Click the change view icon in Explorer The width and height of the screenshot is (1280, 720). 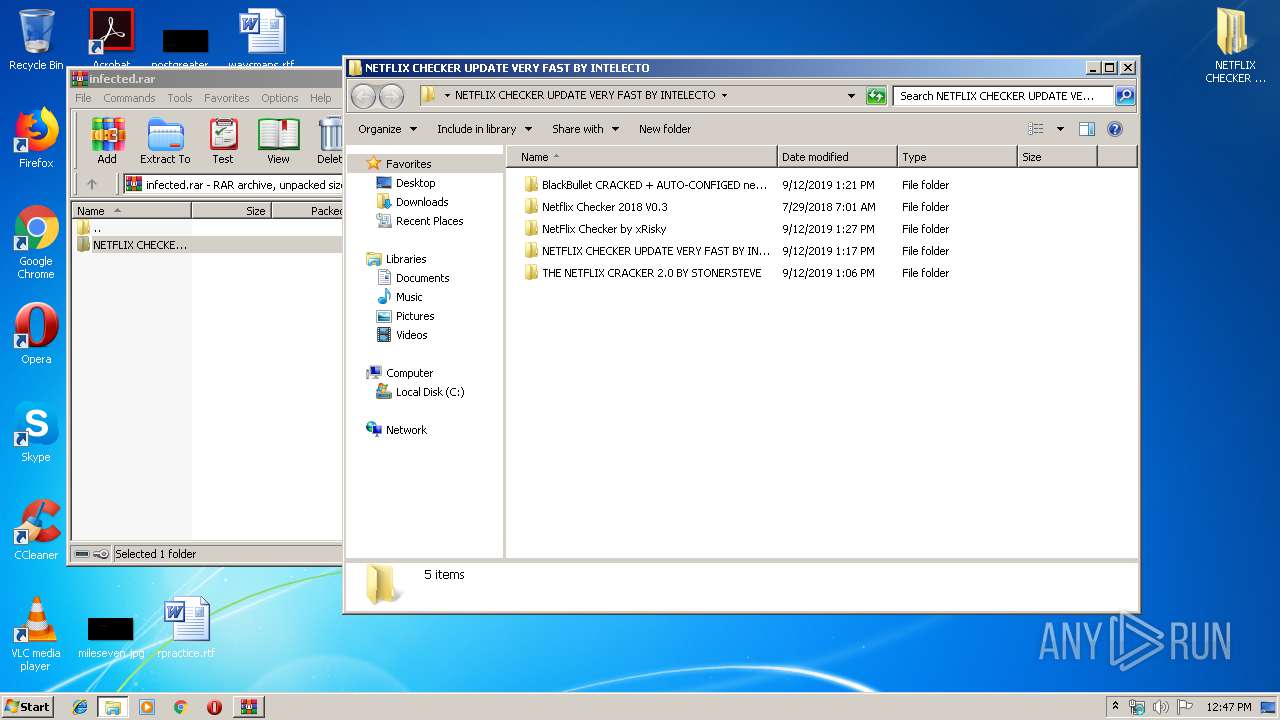click(x=1036, y=129)
